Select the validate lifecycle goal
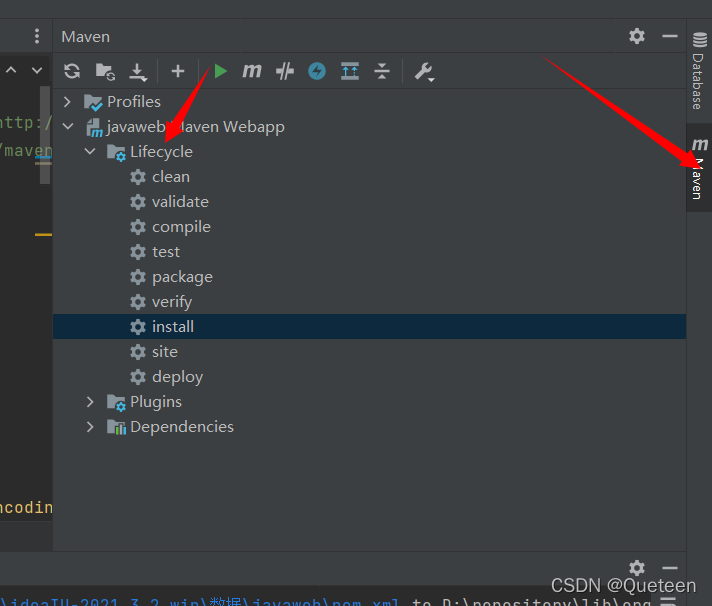The width and height of the screenshot is (712, 606). click(x=169, y=202)
